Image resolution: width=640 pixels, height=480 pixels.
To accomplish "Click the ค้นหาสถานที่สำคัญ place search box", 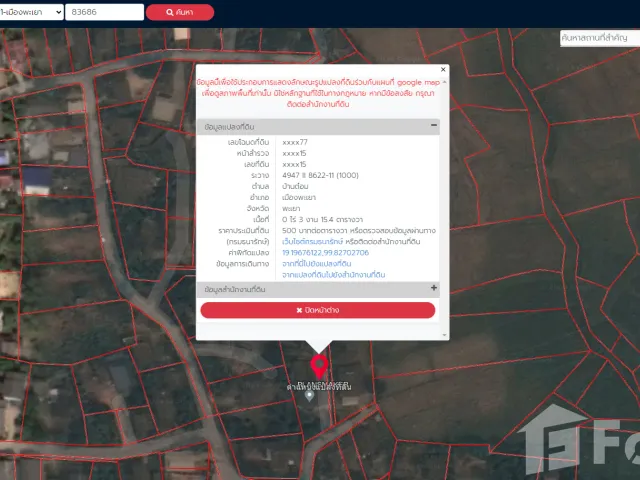I will pos(600,38).
